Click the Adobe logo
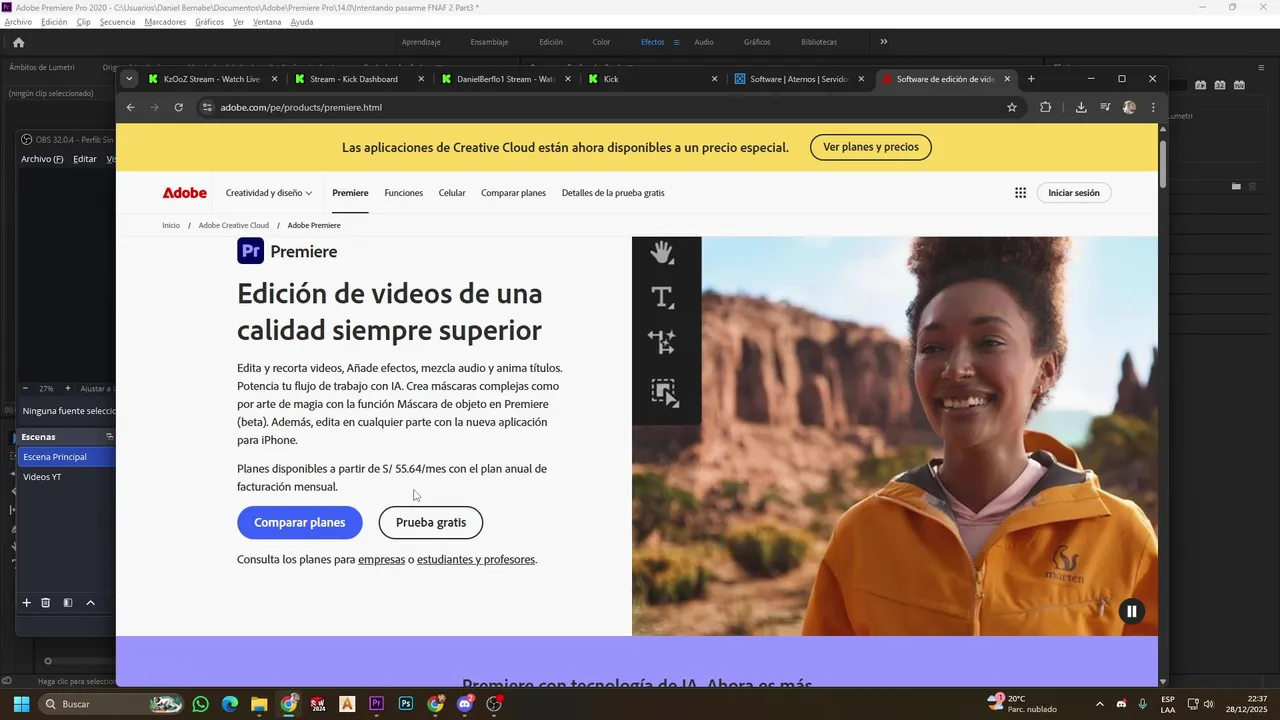 pyautogui.click(x=185, y=193)
